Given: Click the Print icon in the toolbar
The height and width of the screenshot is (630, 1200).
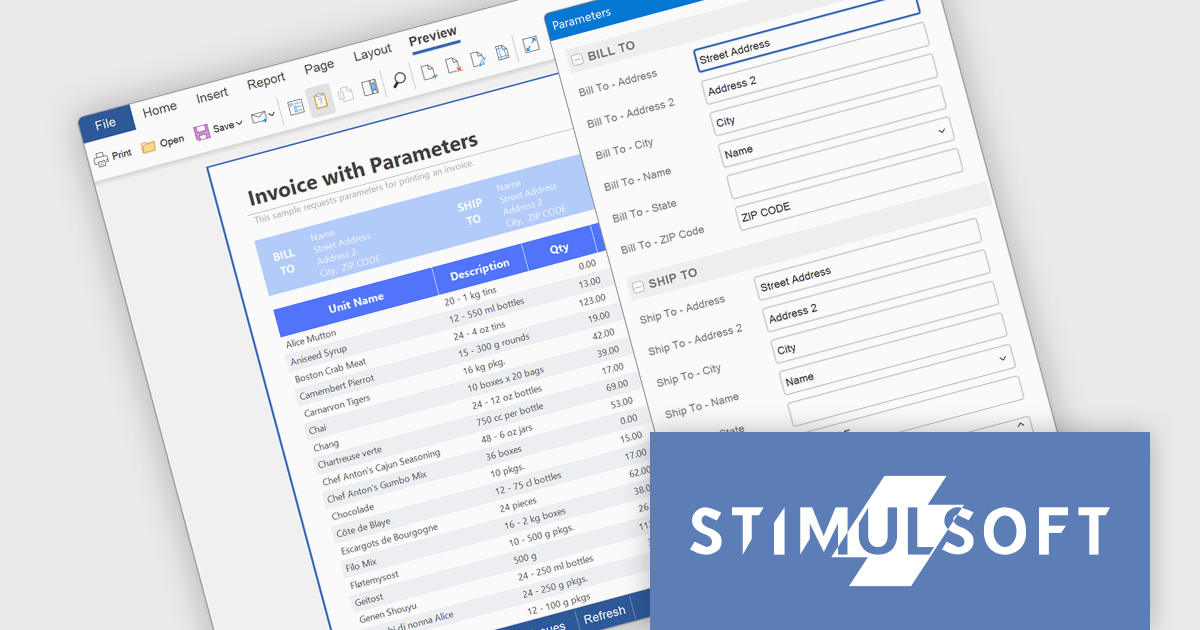Looking at the screenshot, I should [x=102, y=157].
